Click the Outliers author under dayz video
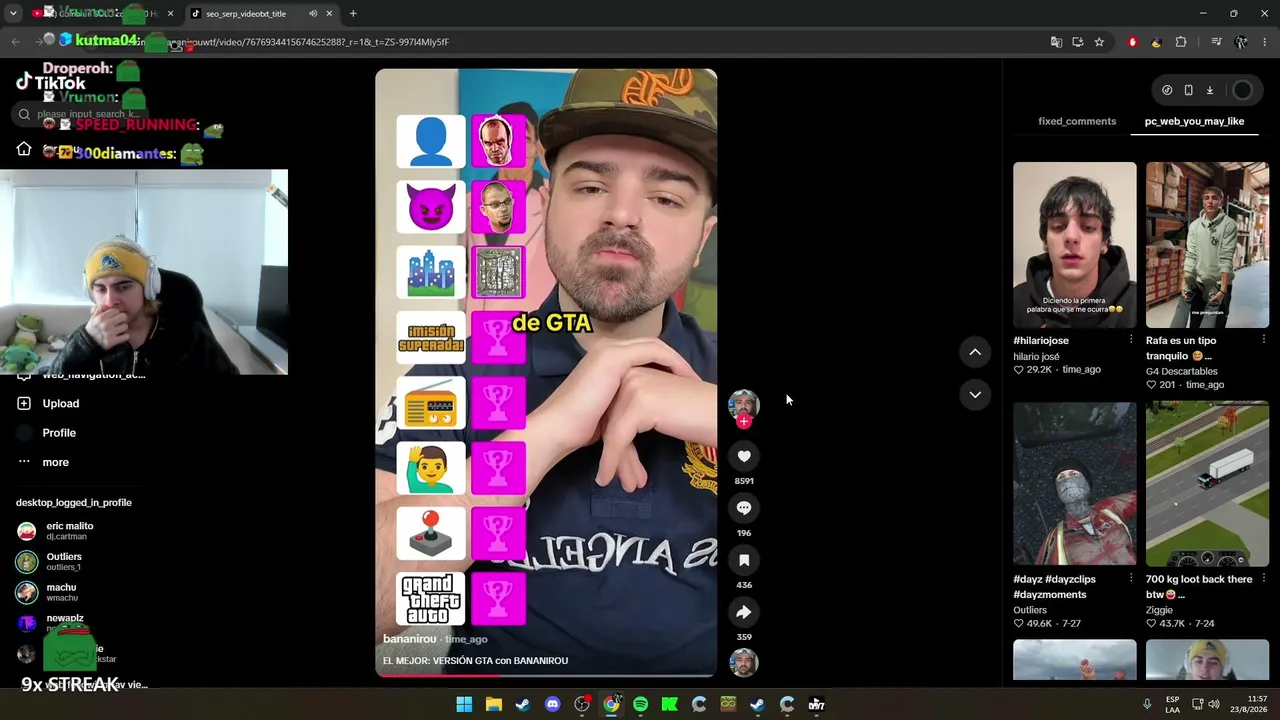Image resolution: width=1280 pixels, height=720 pixels. 1030,610
